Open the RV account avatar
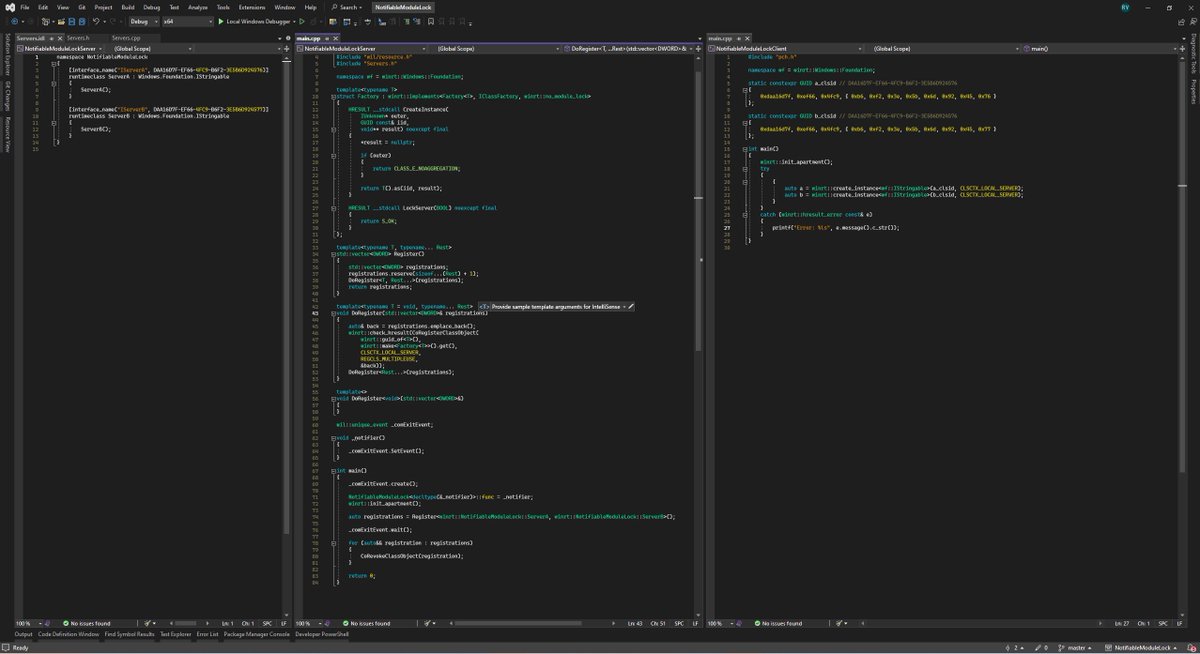This screenshot has height=654, width=1200. pyautogui.click(x=1125, y=8)
